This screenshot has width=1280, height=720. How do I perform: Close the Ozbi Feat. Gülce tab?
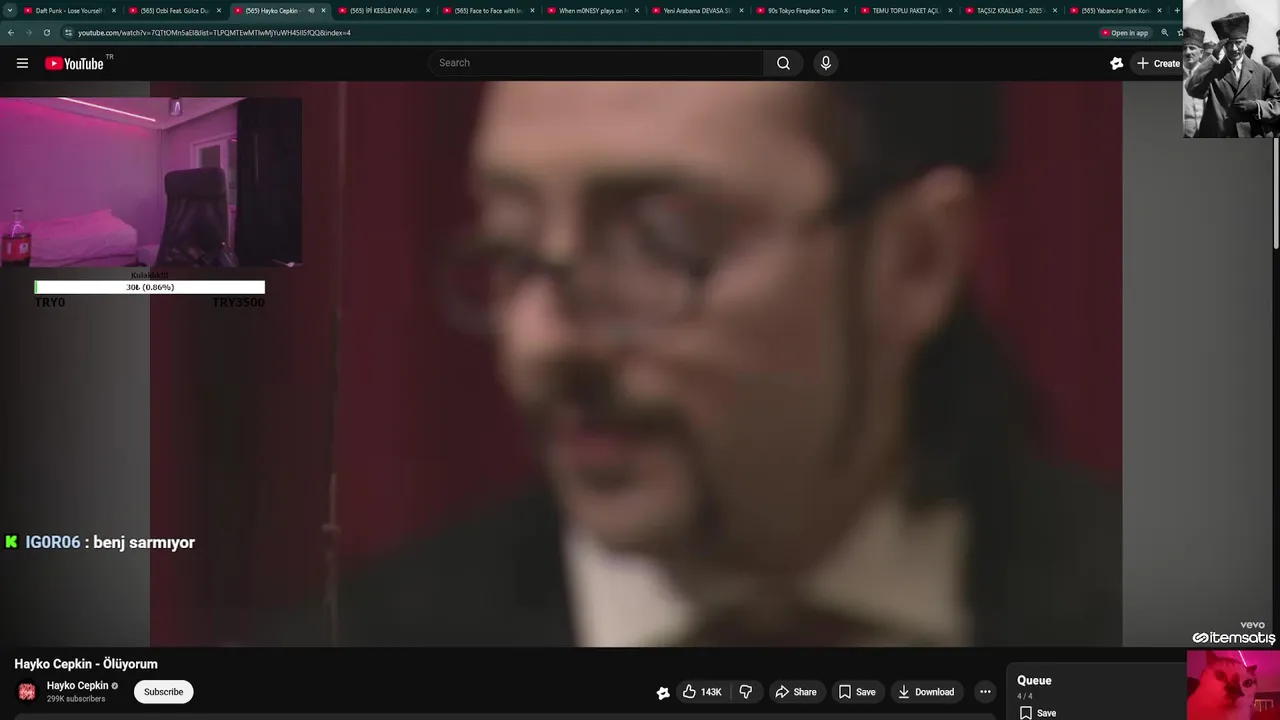tap(219, 11)
